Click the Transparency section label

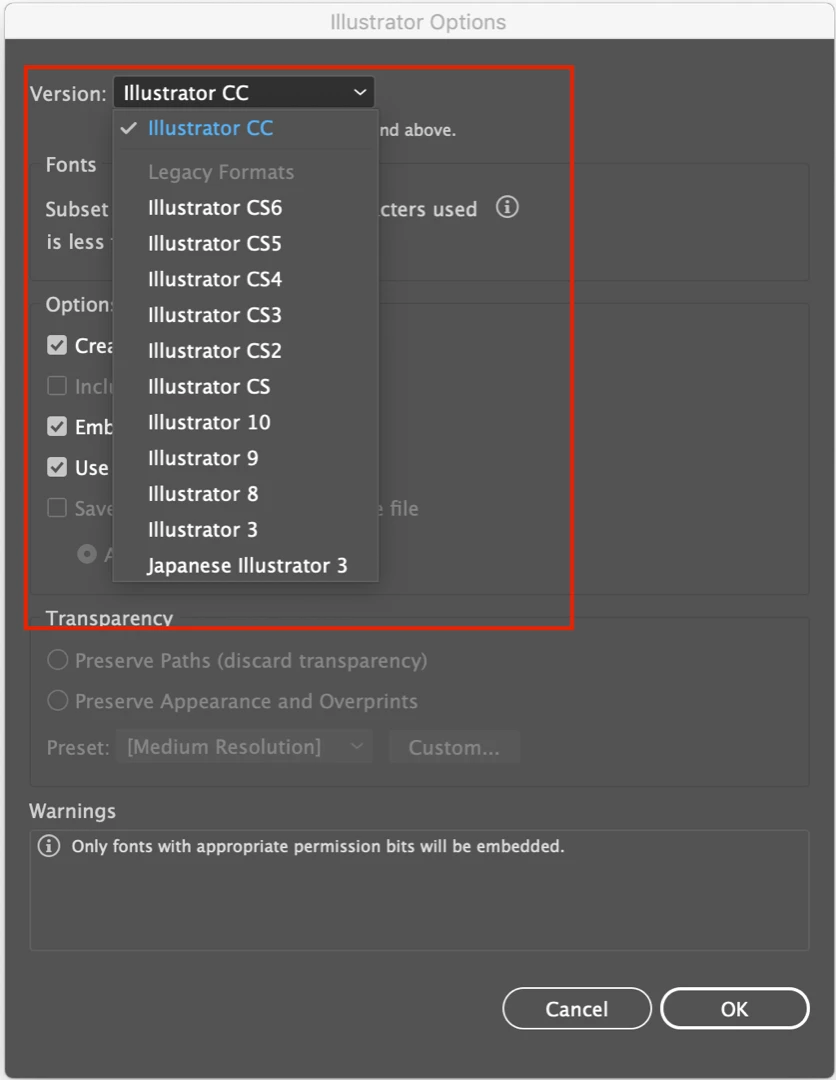(x=109, y=618)
